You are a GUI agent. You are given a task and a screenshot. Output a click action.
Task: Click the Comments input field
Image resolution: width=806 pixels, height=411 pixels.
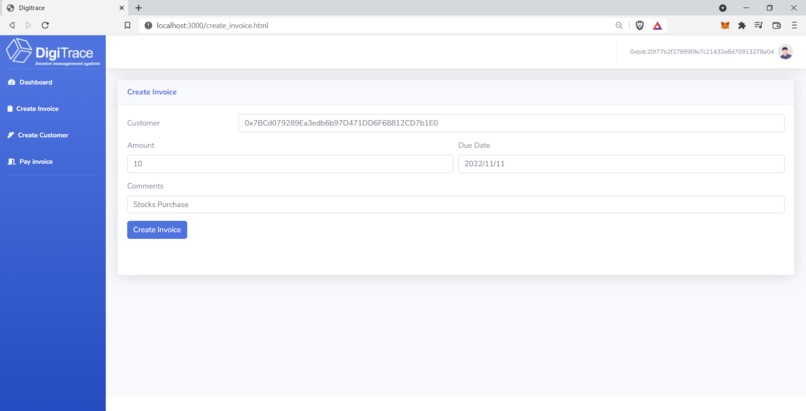click(455, 204)
